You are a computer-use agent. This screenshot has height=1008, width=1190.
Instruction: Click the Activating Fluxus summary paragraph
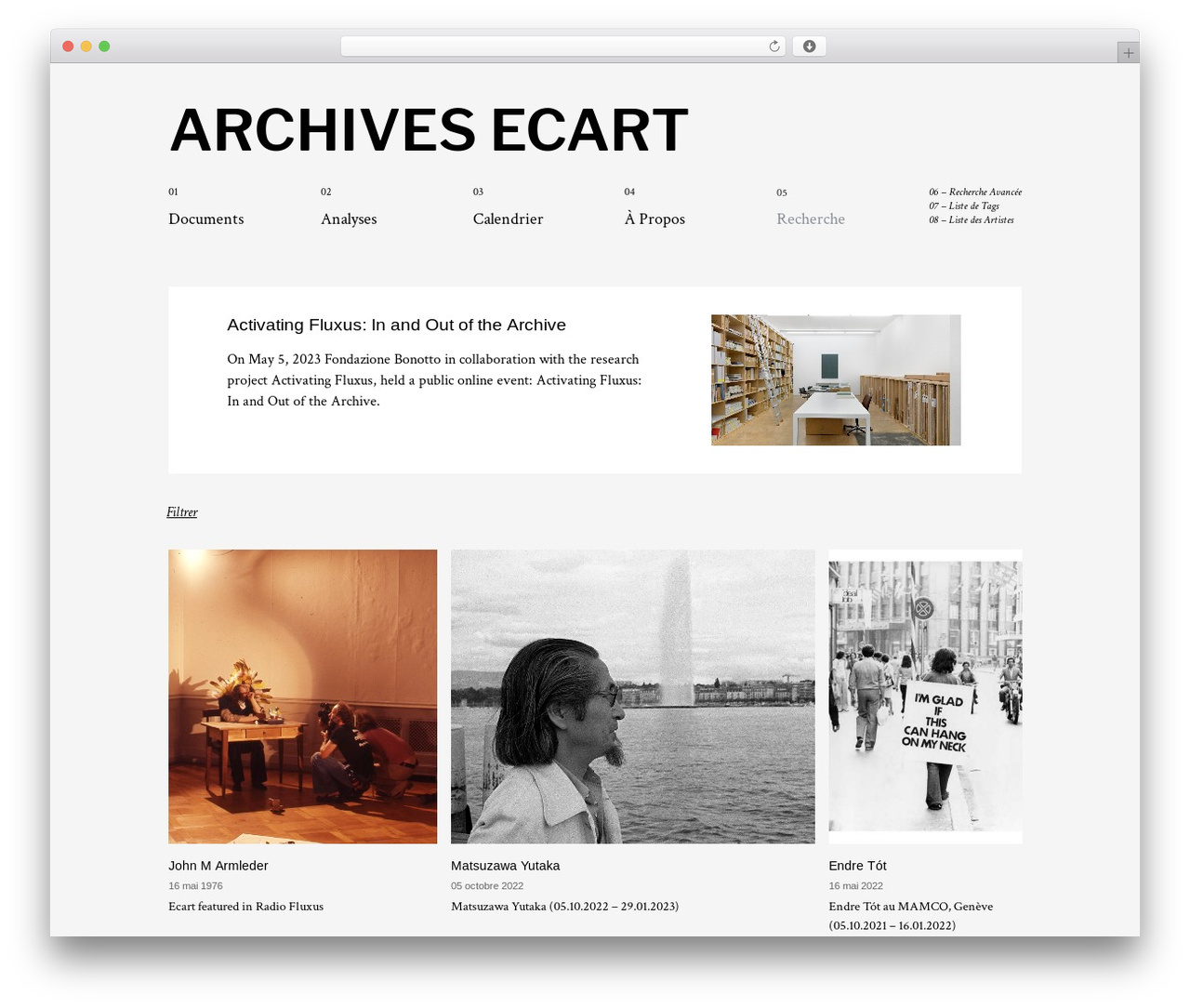pyautogui.click(x=434, y=380)
